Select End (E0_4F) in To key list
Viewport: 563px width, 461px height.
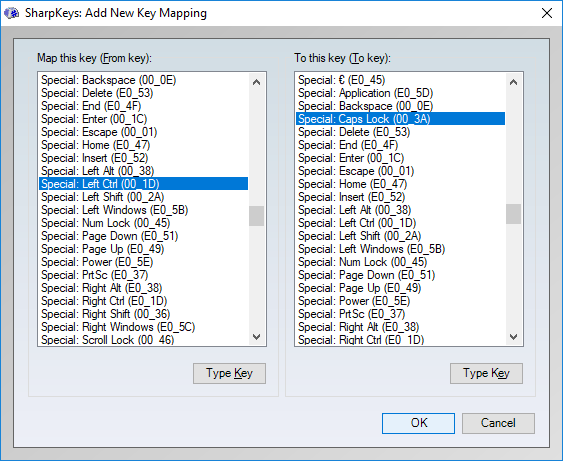tap(400, 145)
